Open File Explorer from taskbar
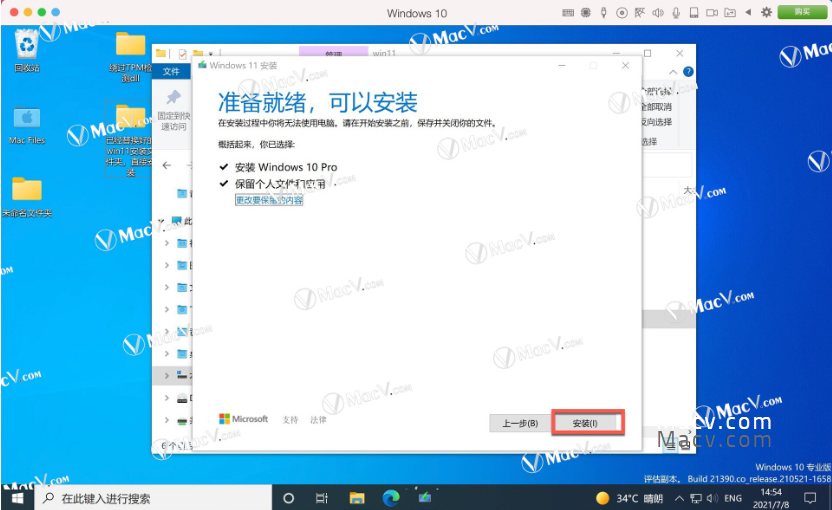The width and height of the screenshot is (832, 510). coord(357,498)
